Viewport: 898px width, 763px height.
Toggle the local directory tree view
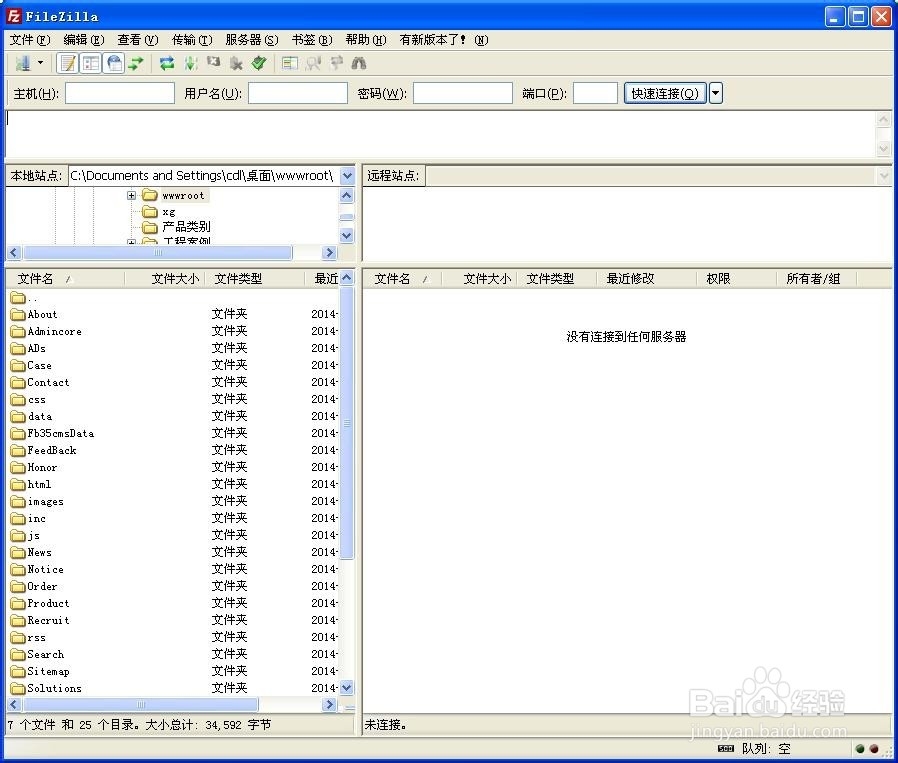[x=90, y=62]
